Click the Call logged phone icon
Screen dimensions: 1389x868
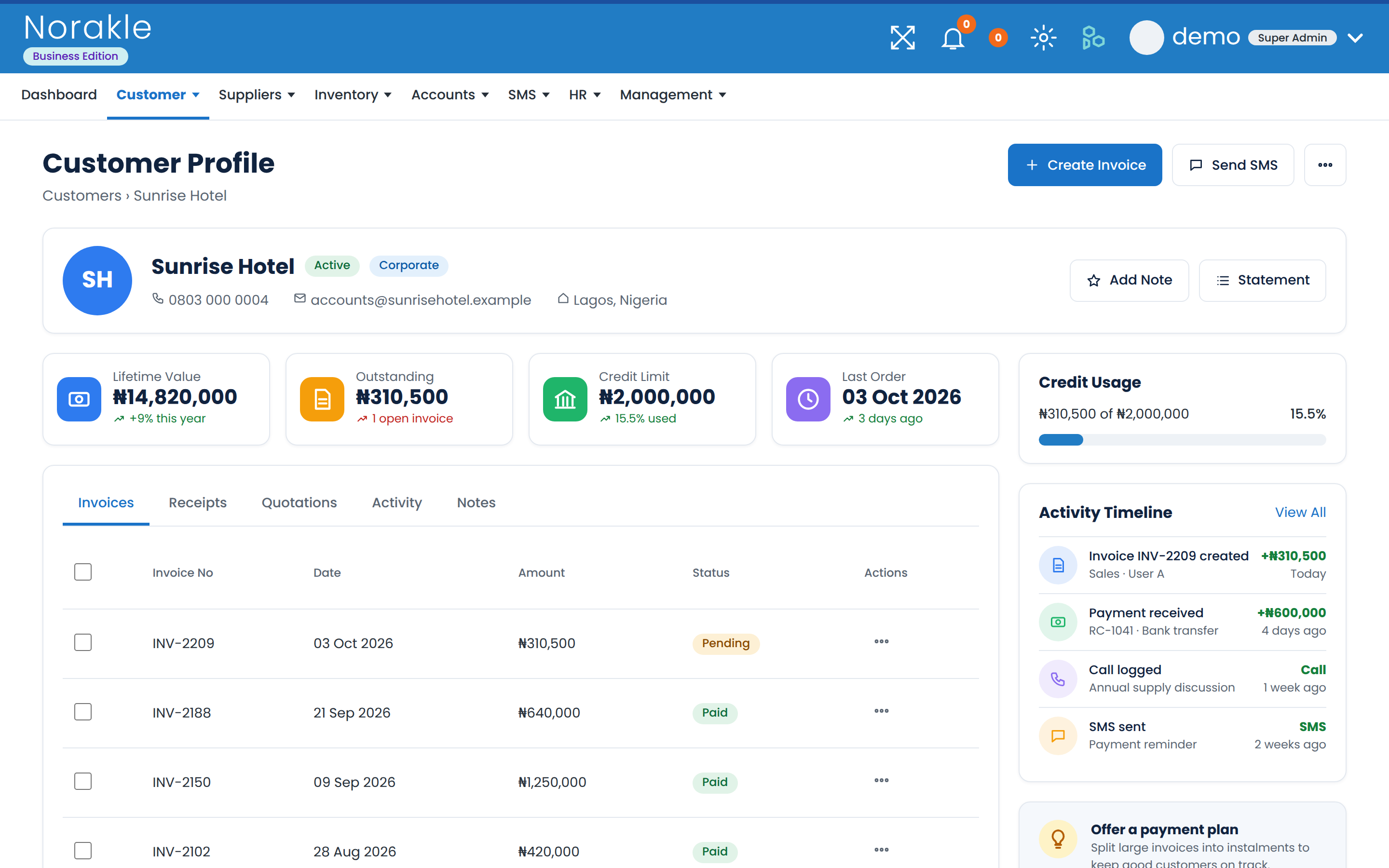1058,678
